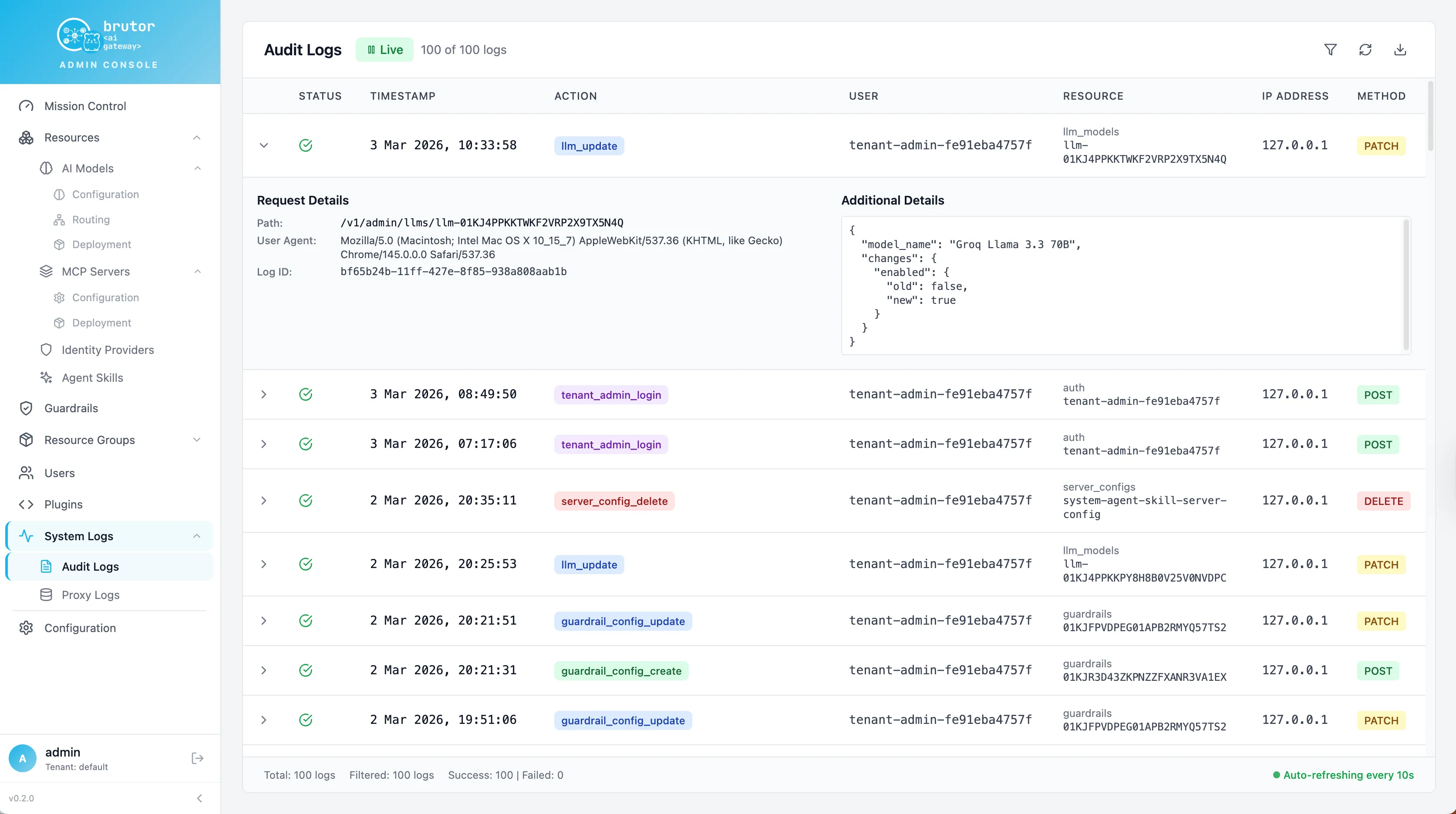Click the Users people icon
Screen dimensions: 1456x814
26,473
